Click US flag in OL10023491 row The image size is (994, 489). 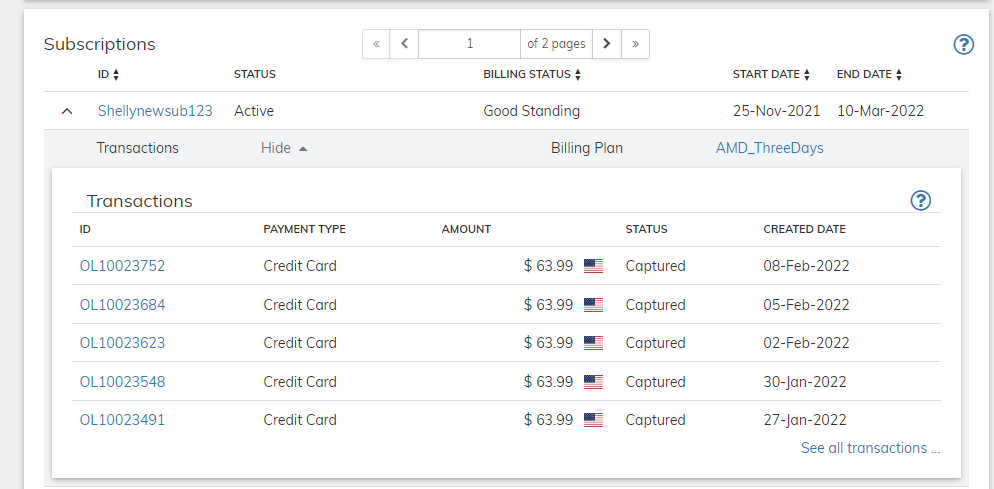click(x=593, y=420)
